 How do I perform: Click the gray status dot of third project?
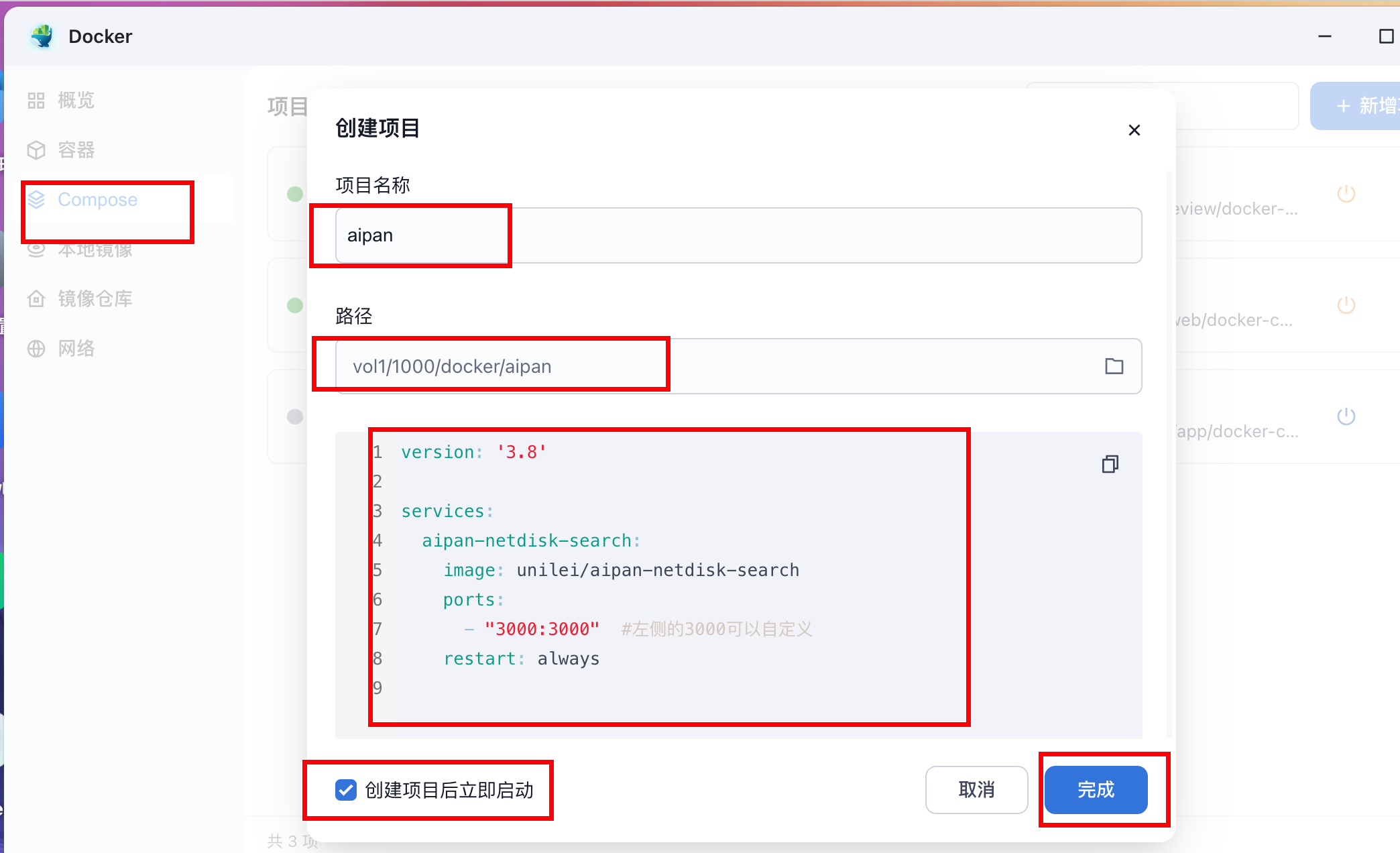(295, 417)
